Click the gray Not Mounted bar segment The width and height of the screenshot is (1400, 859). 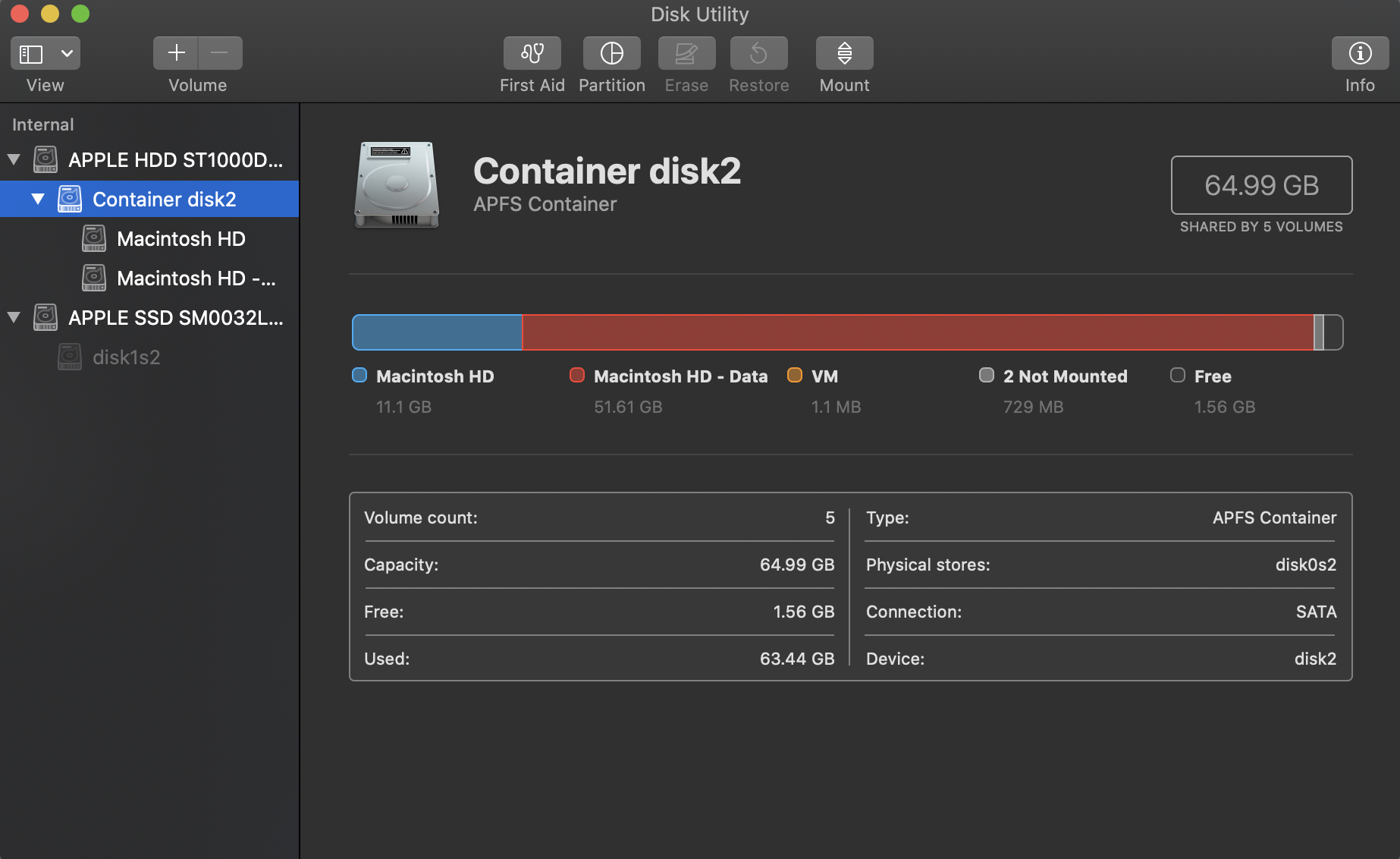coord(1319,332)
